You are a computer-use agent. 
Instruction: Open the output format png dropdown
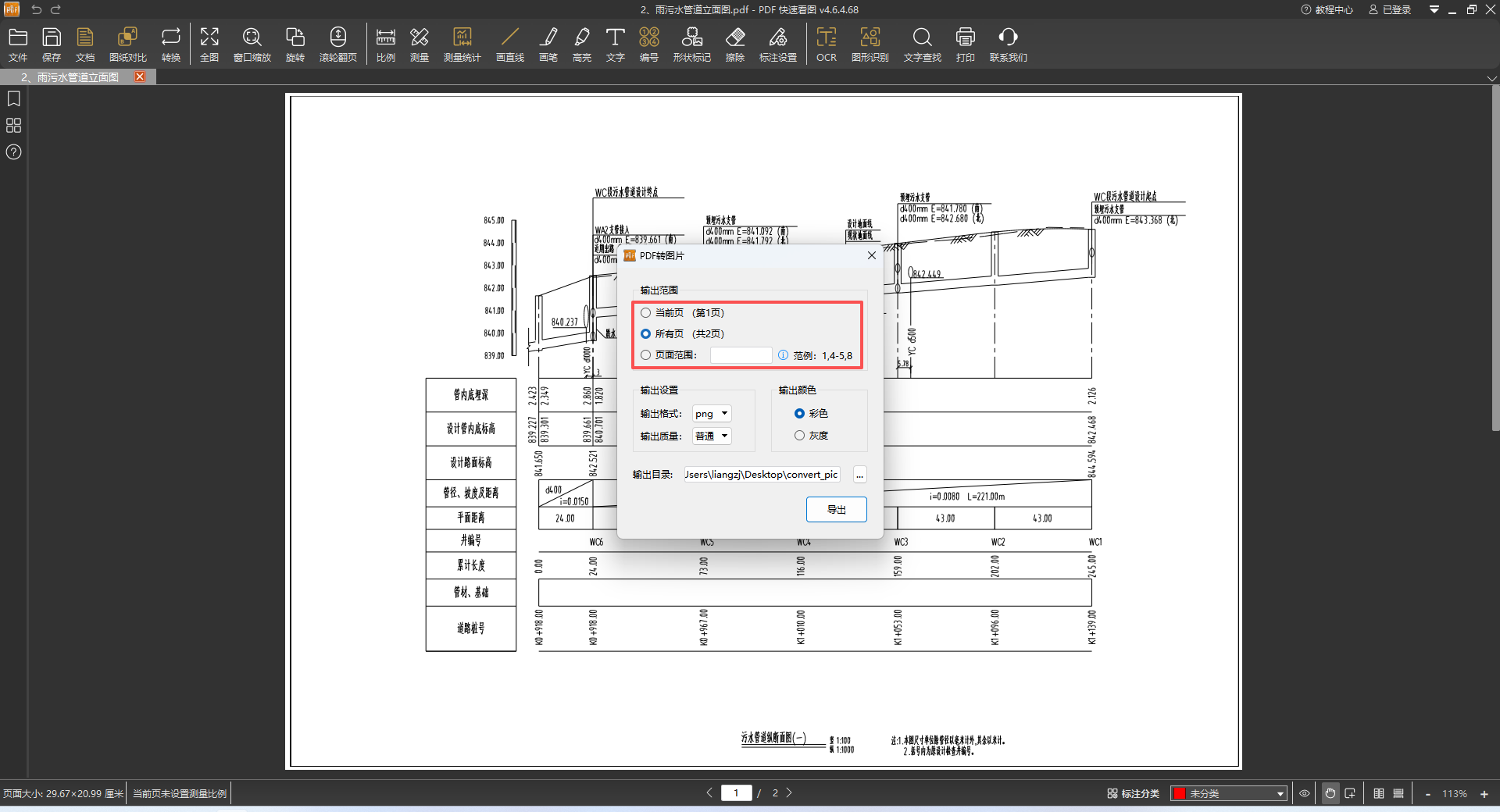712,414
